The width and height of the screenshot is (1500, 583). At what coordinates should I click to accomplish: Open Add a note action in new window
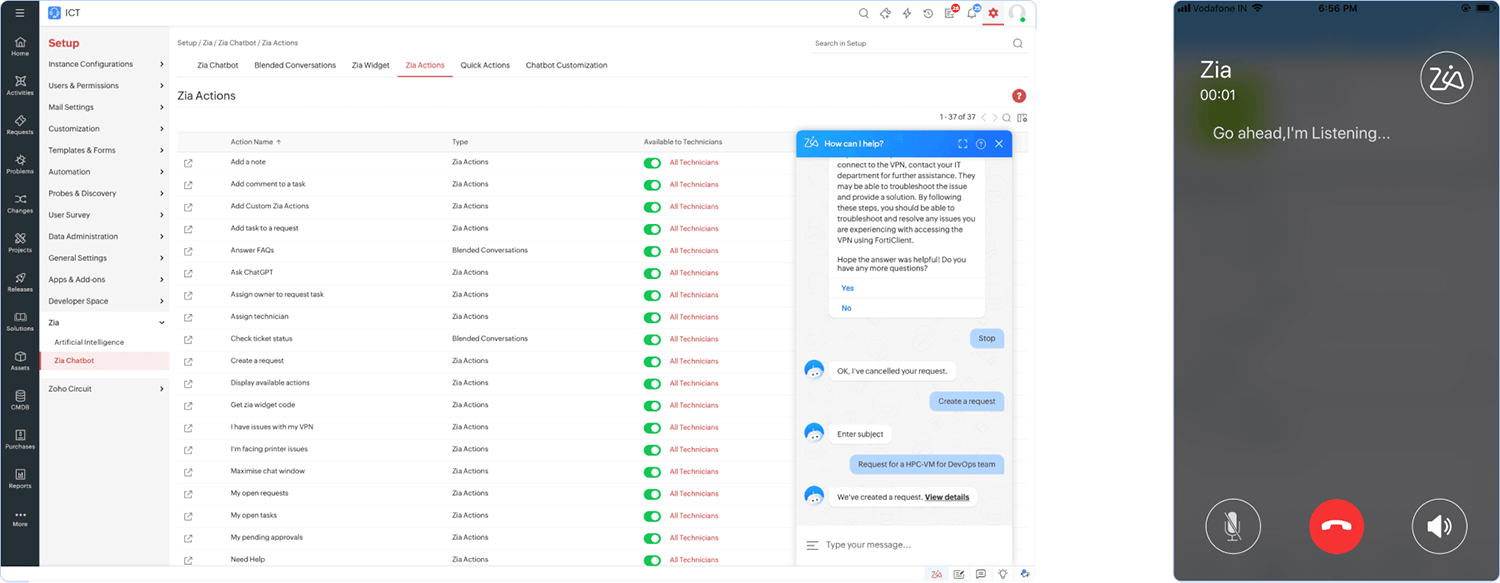click(188, 163)
